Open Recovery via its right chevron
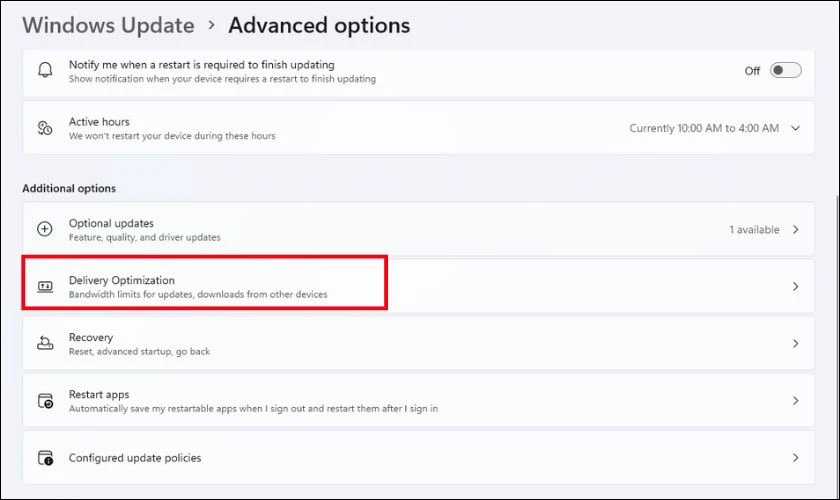The image size is (840, 500). (796, 344)
